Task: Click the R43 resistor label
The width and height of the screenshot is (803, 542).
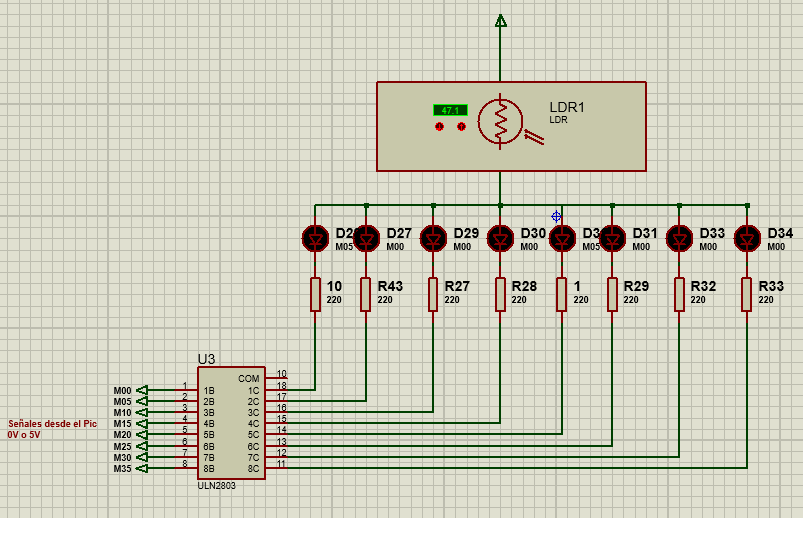Action: pyautogui.click(x=390, y=286)
